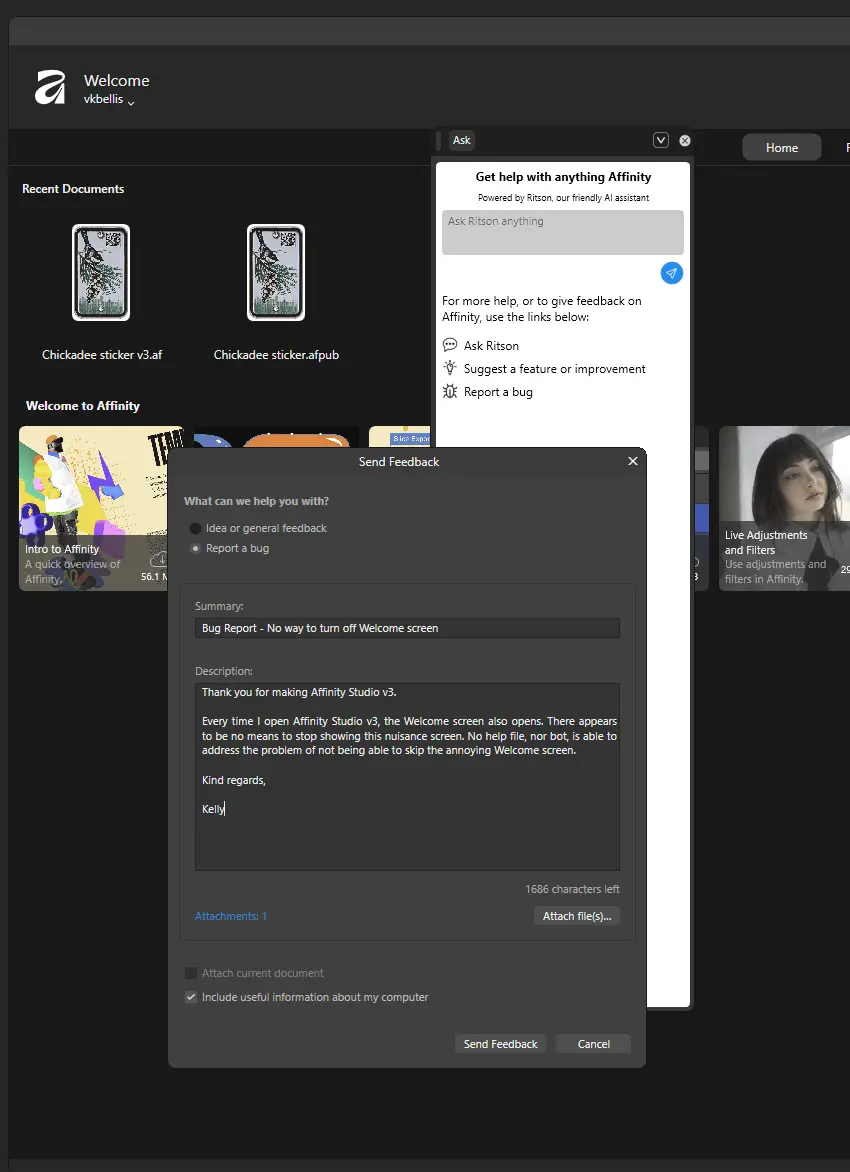850x1172 pixels.
Task: Click the Affinity logo icon
Action: [50, 88]
